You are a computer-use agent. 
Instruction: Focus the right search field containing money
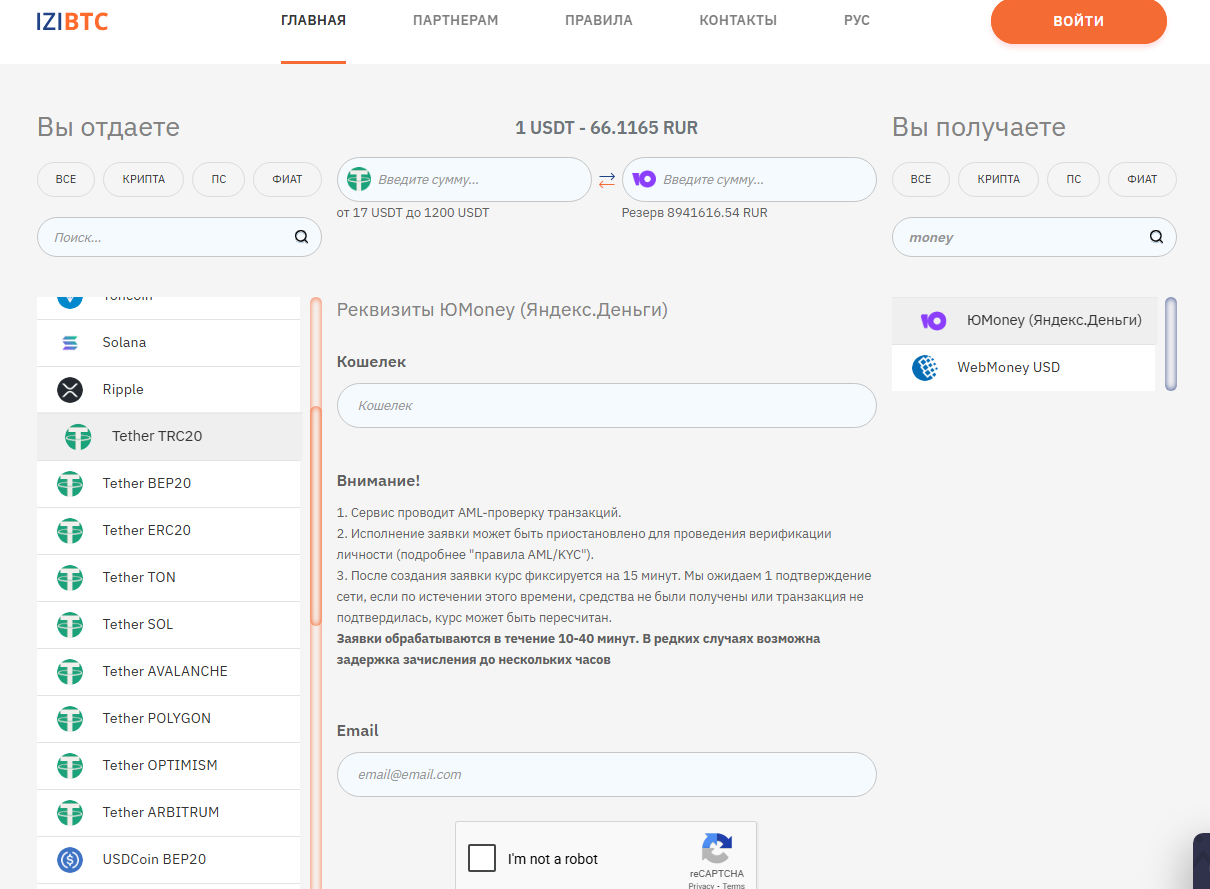pos(1034,237)
